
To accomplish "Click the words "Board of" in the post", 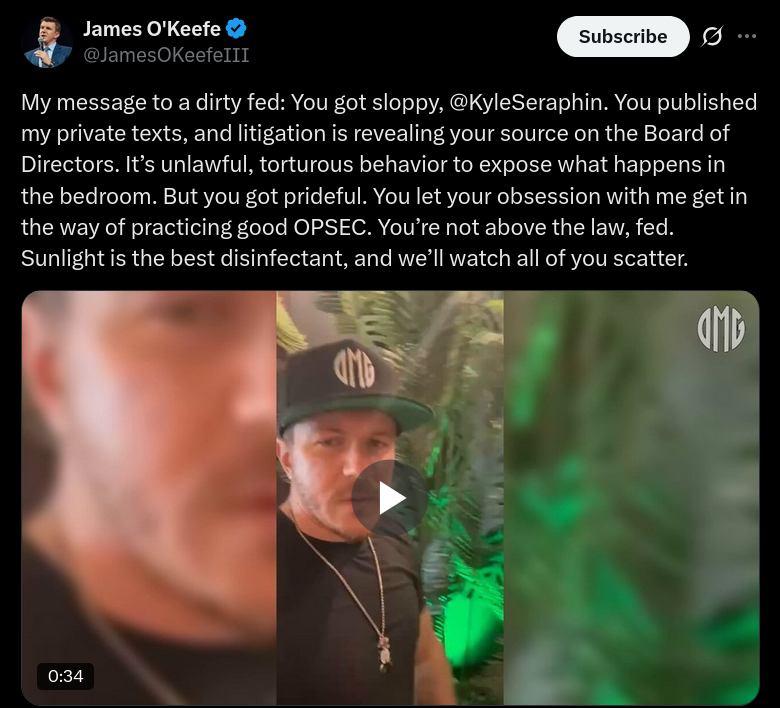I will pos(686,133).
